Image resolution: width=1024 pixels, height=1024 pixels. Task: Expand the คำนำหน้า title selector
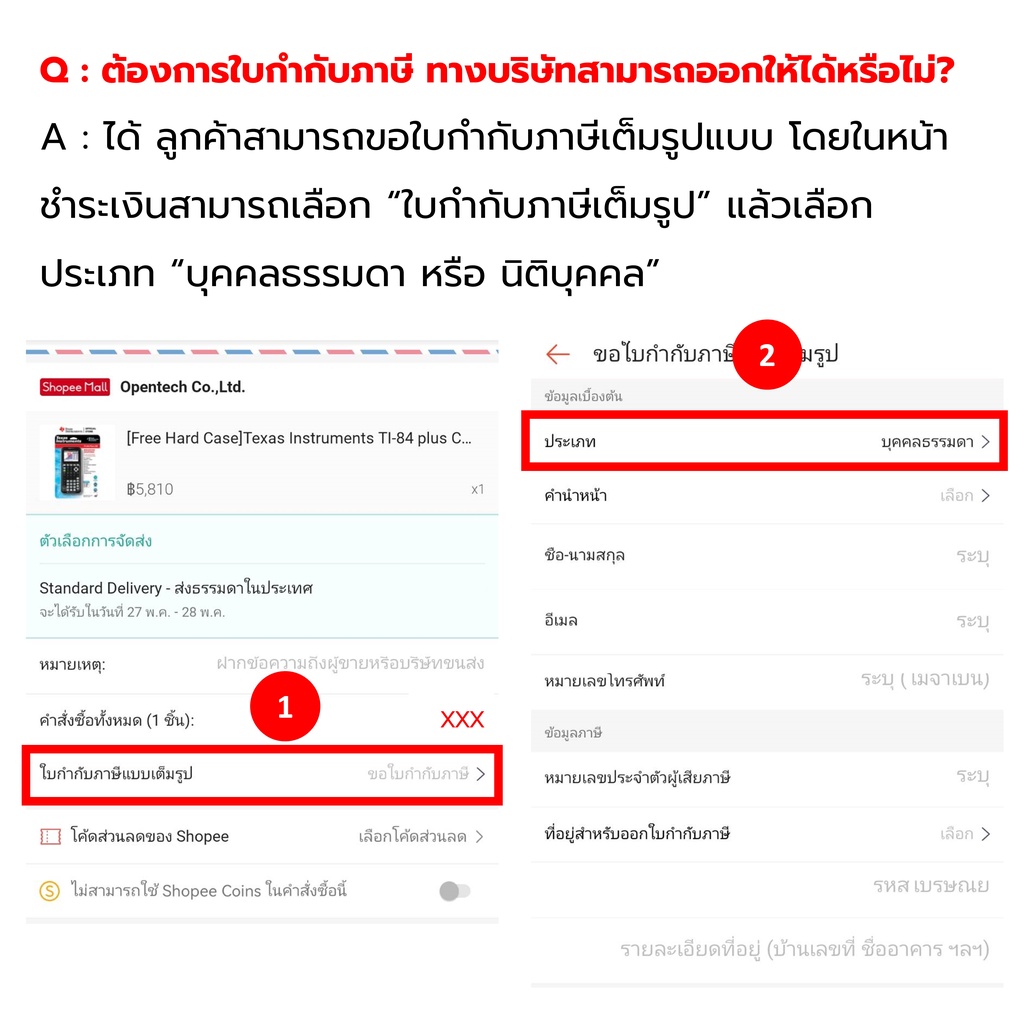[x=767, y=496]
